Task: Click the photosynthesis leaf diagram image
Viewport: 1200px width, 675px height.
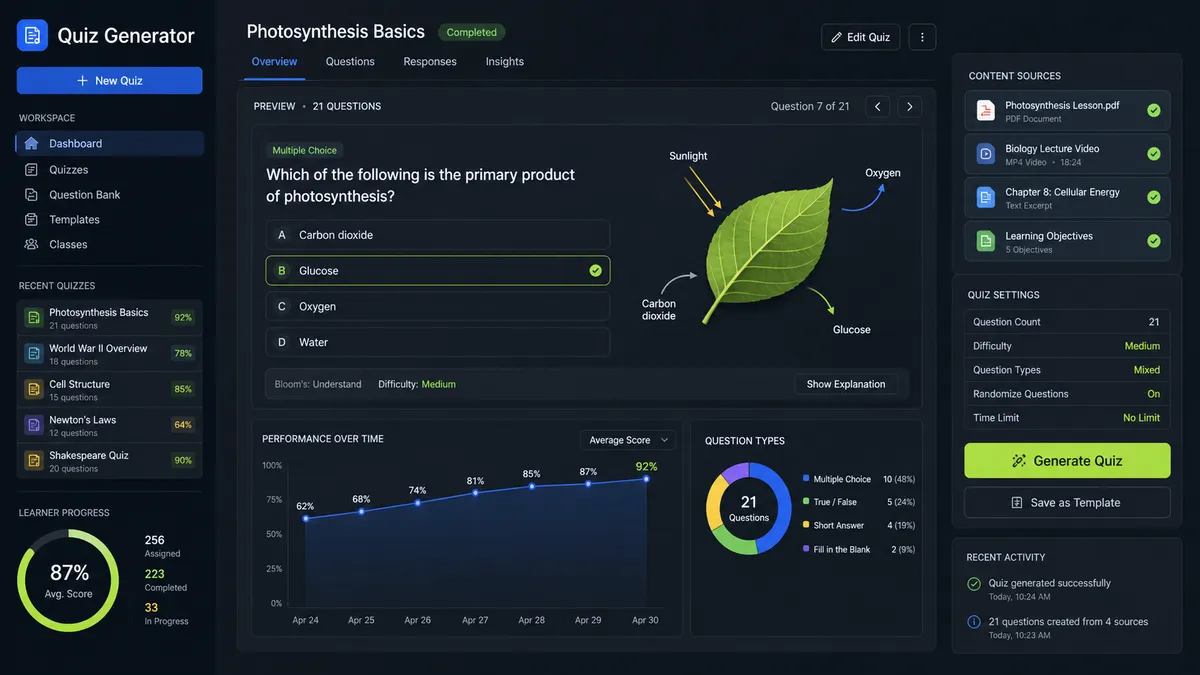Action: (769, 250)
